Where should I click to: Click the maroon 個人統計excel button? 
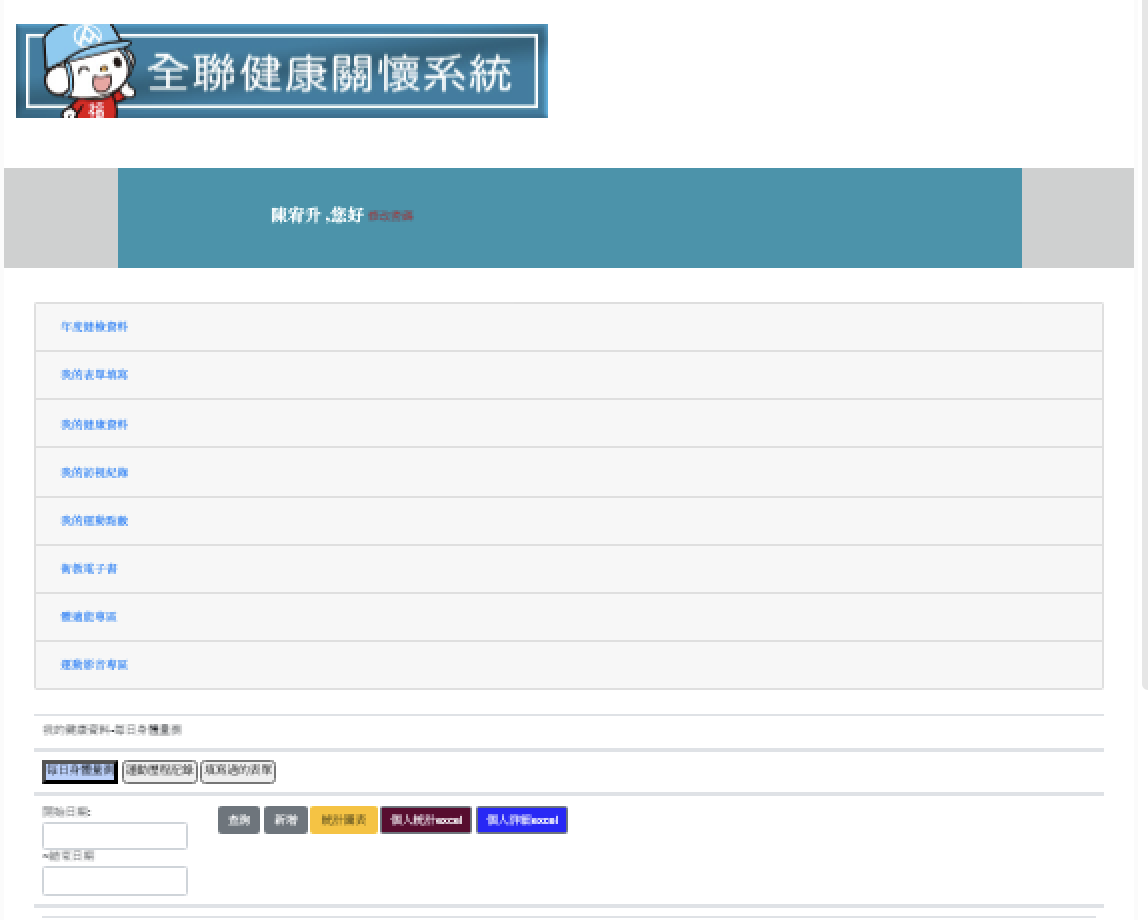(x=426, y=820)
